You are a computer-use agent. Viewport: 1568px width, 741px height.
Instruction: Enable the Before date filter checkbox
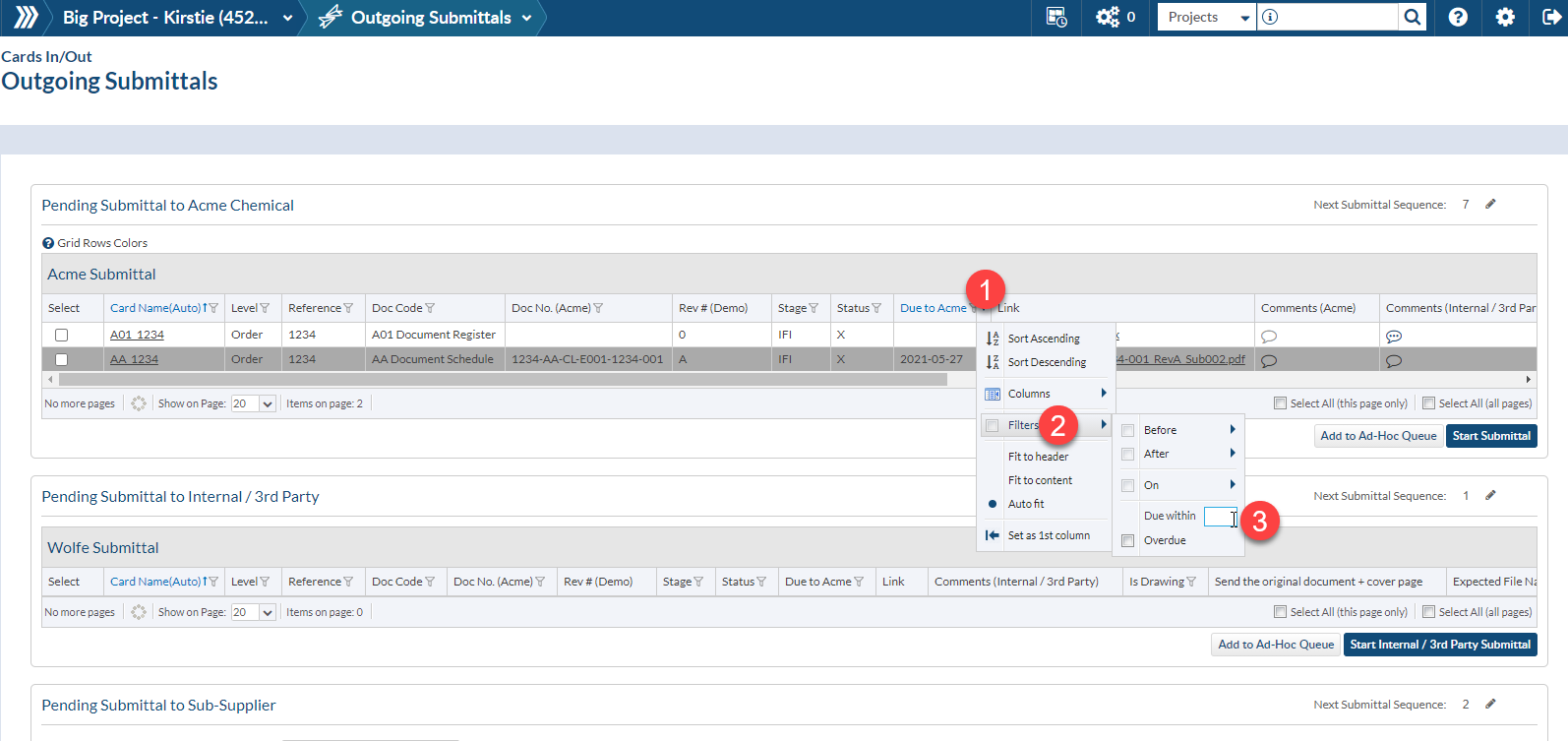point(1128,430)
